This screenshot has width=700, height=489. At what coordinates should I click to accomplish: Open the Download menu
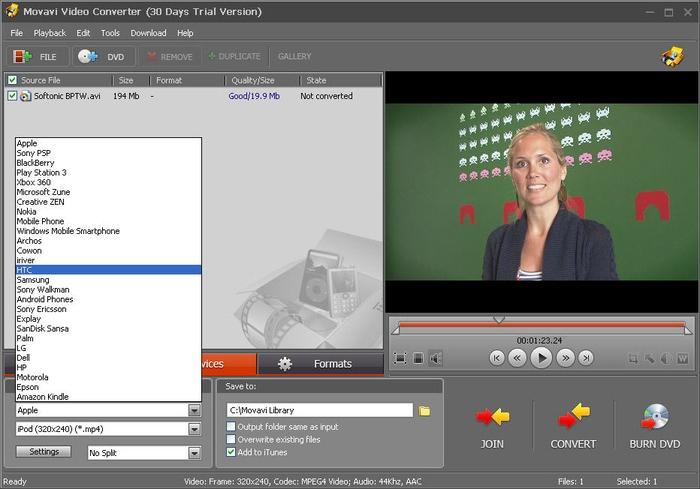(148, 33)
